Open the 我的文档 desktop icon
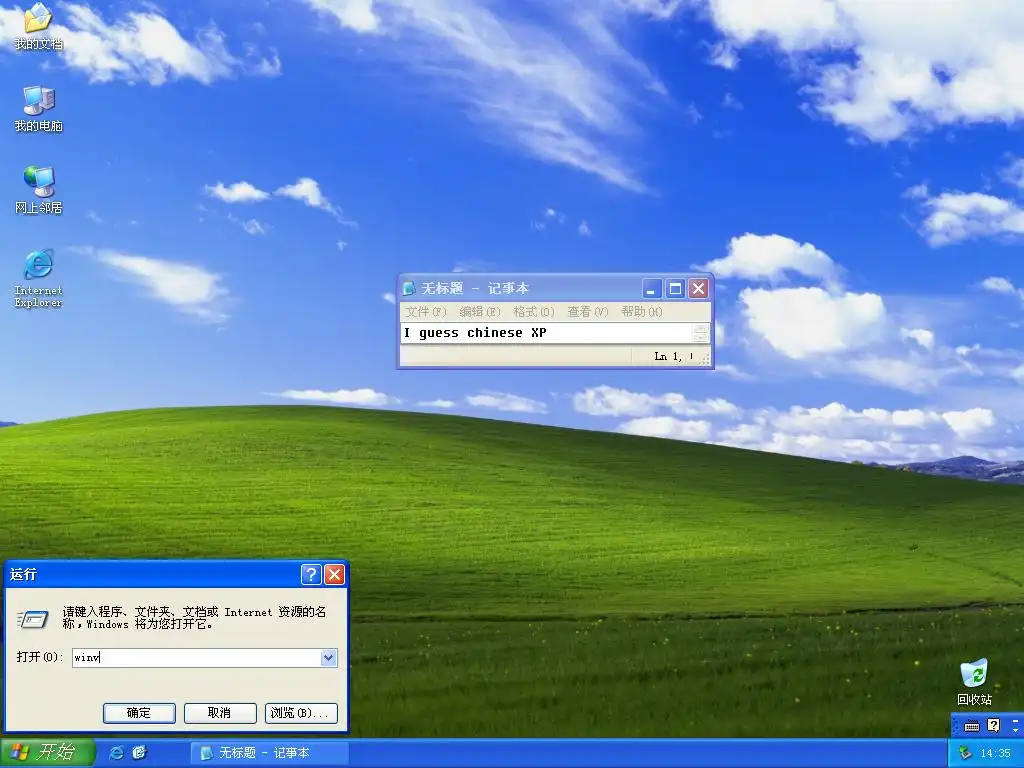Screen dimensions: 1024x768 click(39, 26)
